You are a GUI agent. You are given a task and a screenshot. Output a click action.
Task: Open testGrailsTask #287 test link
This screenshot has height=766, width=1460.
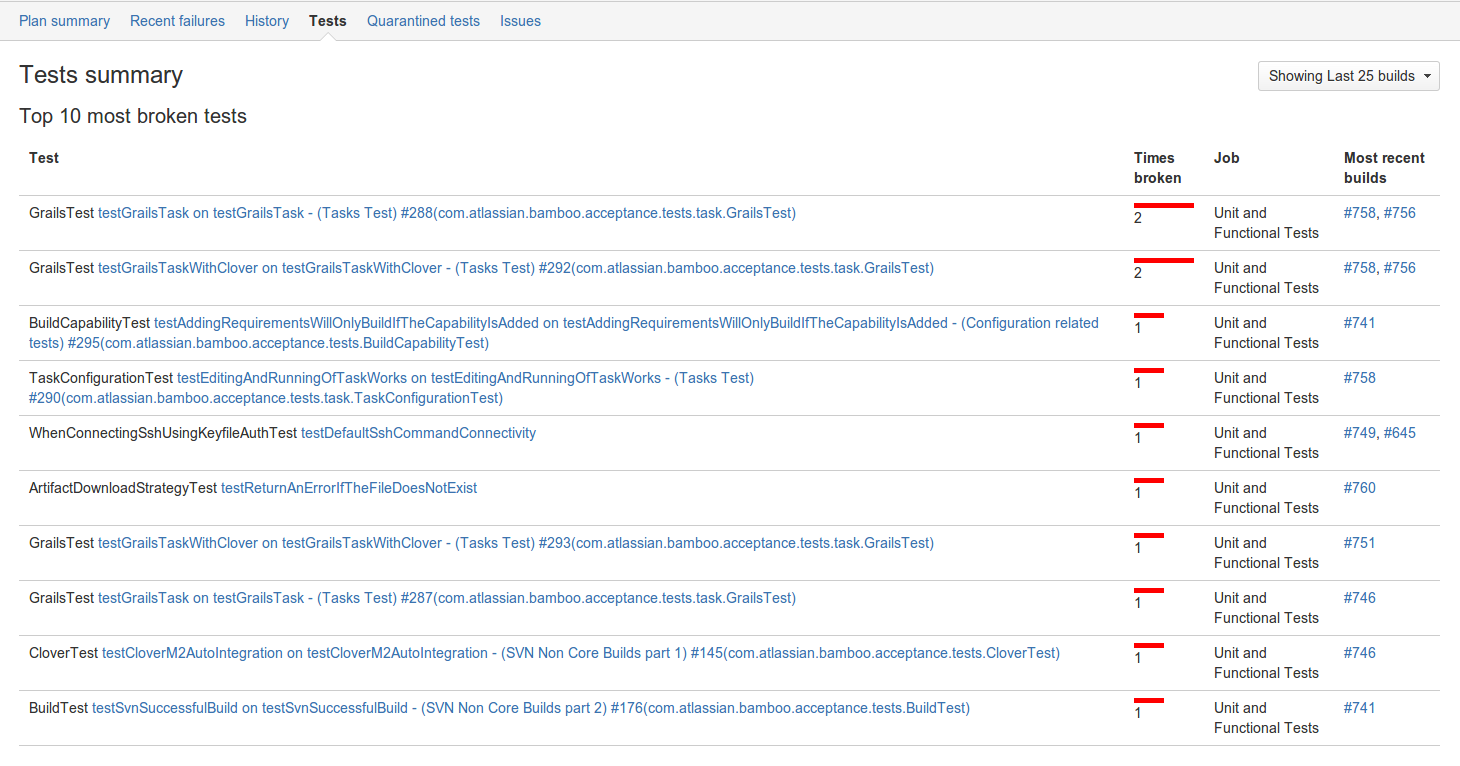(x=447, y=598)
